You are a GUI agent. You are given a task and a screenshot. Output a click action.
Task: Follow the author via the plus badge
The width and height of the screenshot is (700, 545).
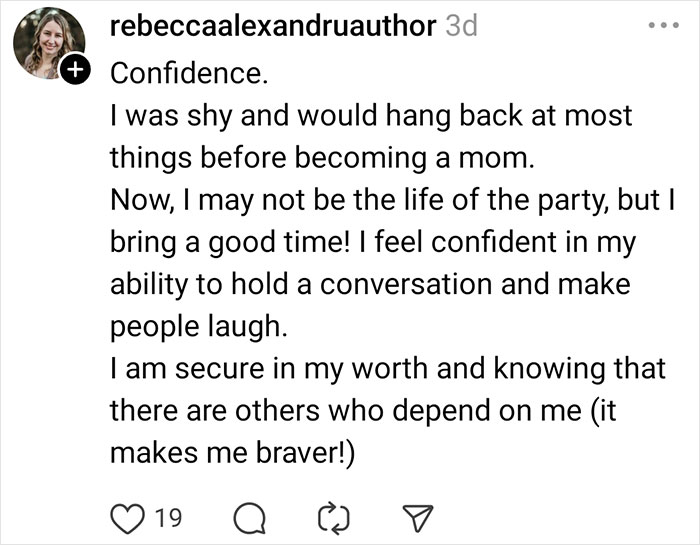tap(75, 71)
